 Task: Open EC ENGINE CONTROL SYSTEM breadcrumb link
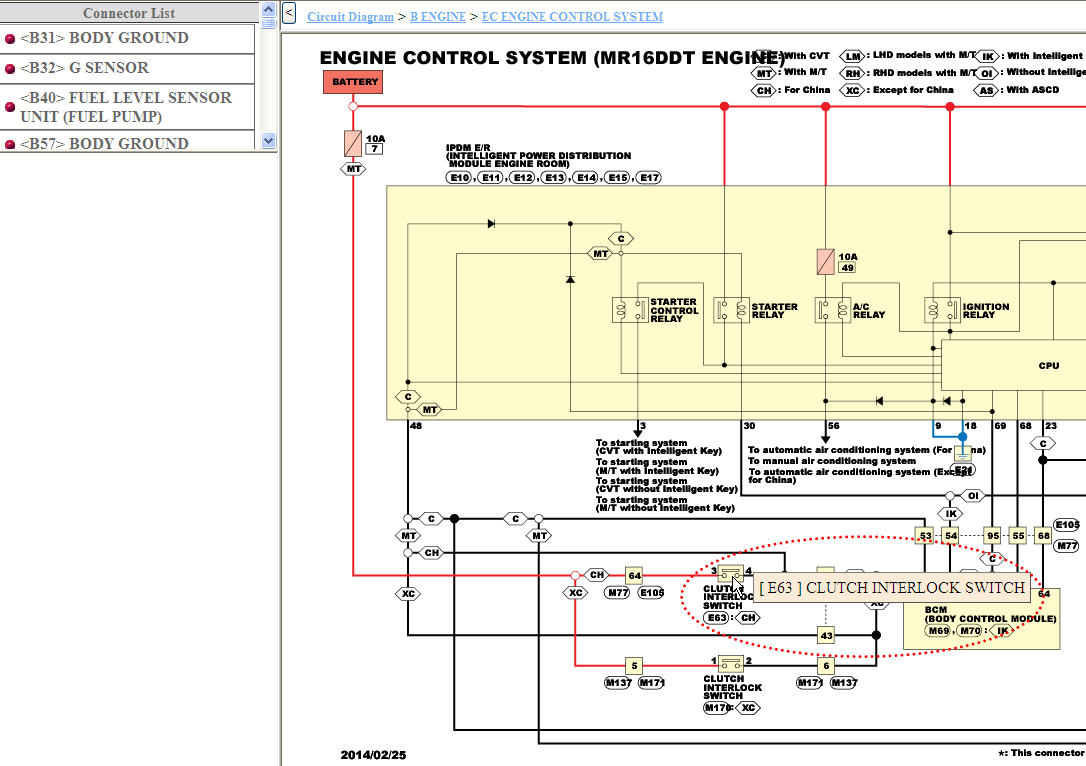pos(572,17)
